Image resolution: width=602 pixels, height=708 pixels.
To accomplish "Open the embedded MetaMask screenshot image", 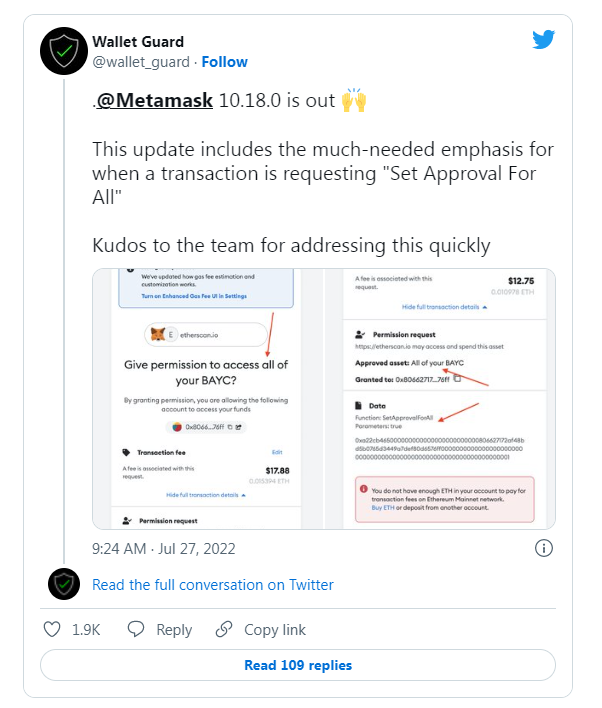I will point(323,398).
